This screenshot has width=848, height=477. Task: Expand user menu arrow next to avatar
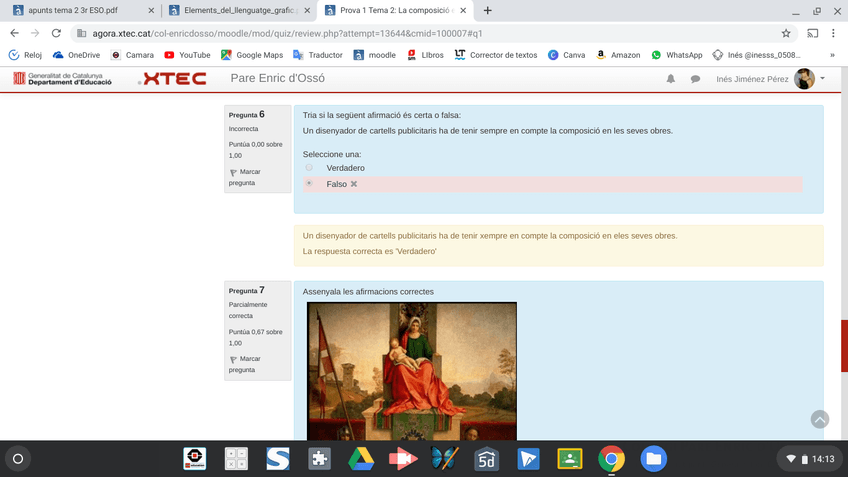[823, 78]
